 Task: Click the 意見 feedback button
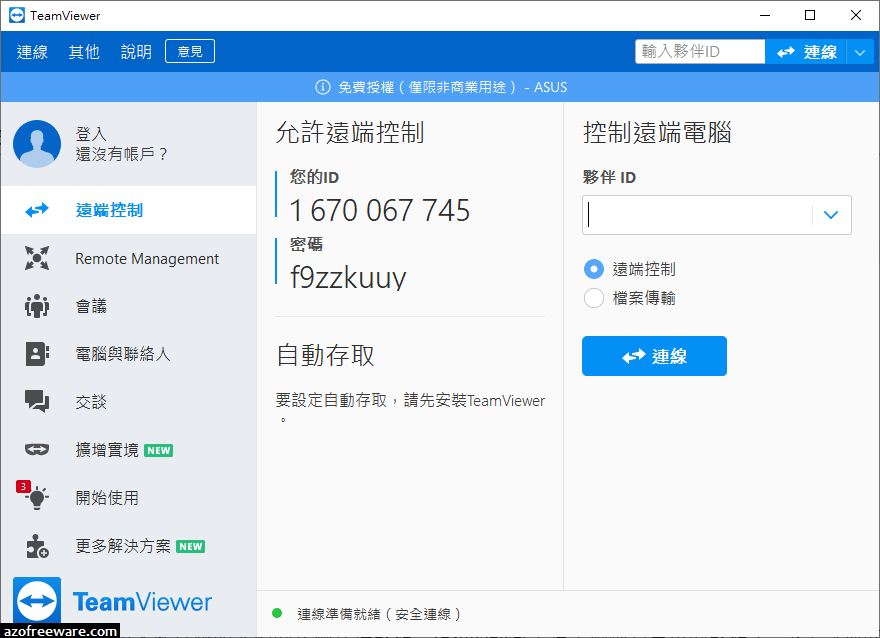click(190, 52)
